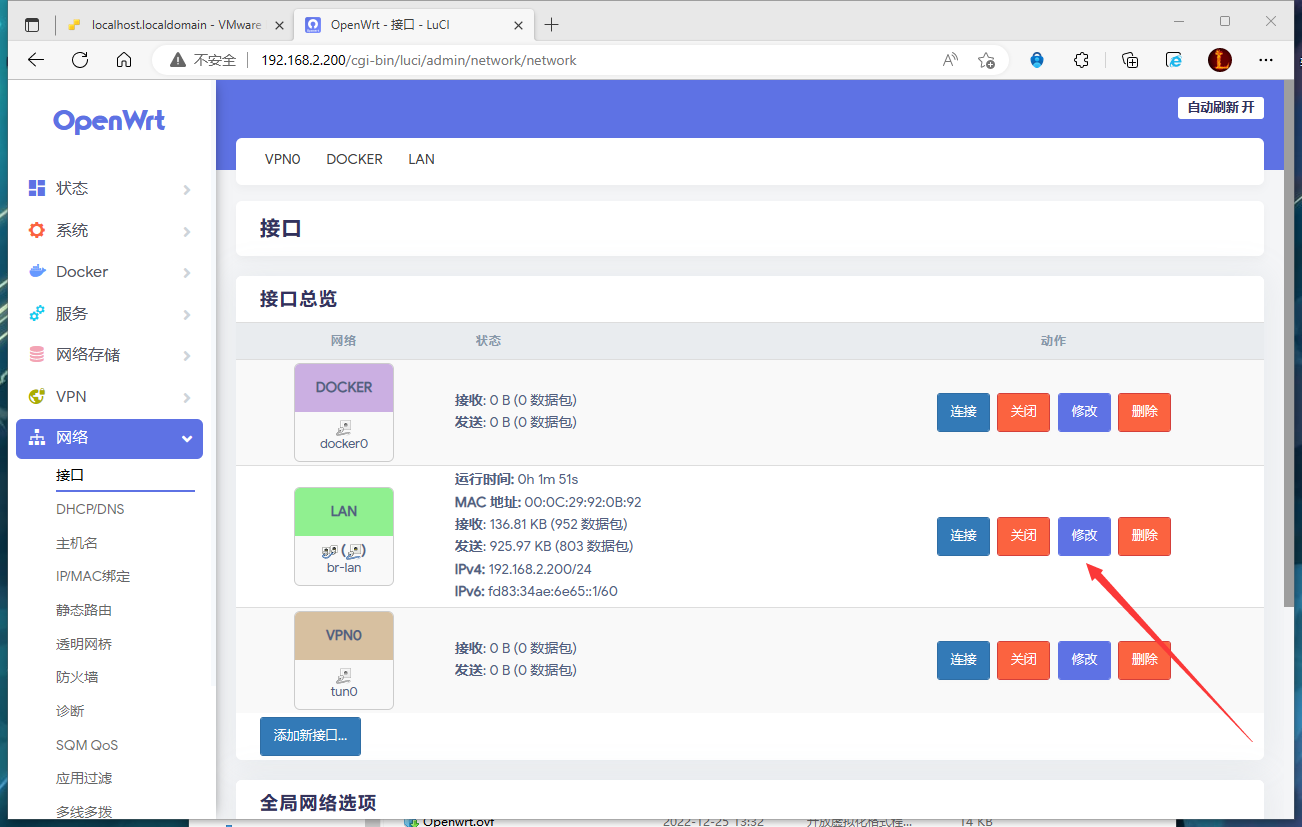Click 连接 for the LAN interface
This screenshot has width=1302, height=827.
(963, 536)
